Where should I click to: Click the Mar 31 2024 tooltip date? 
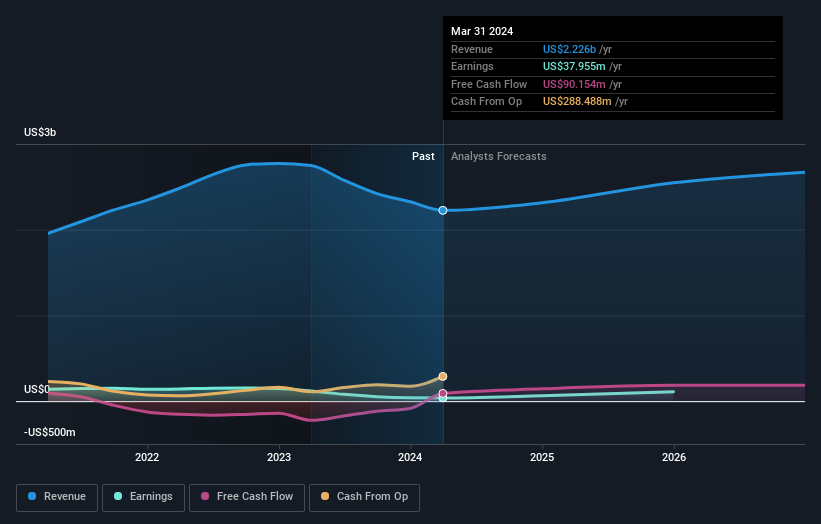[x=482, y=31]
